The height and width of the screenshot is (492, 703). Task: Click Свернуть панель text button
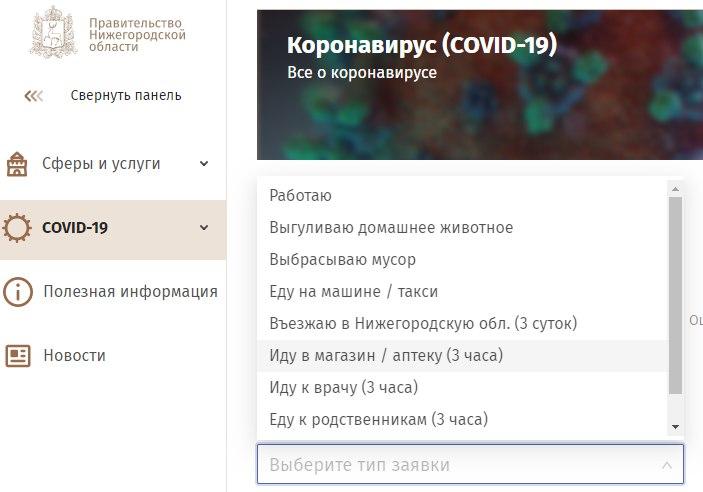[126, 96]
